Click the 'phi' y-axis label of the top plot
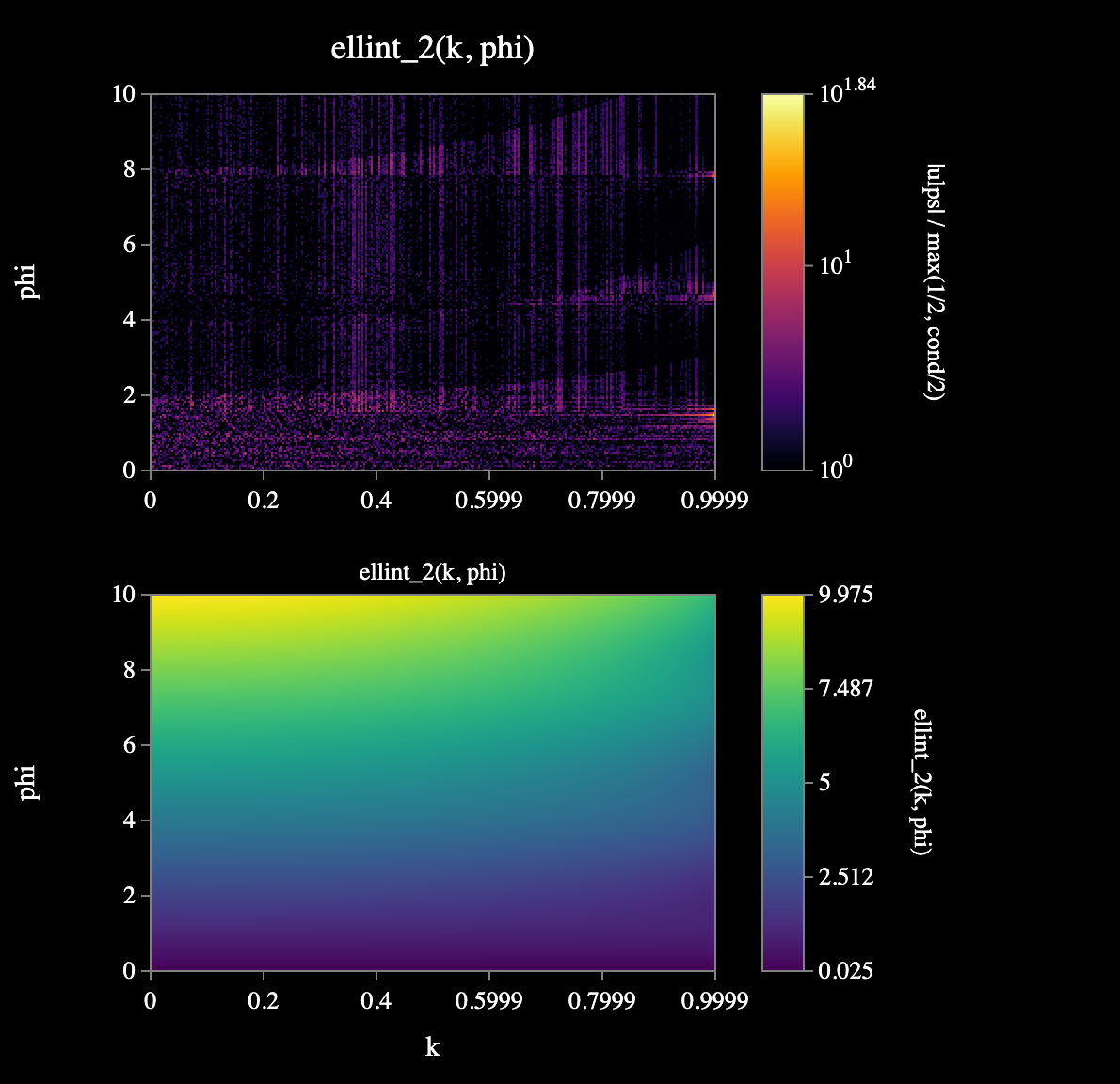 click(x=26, y=282)
